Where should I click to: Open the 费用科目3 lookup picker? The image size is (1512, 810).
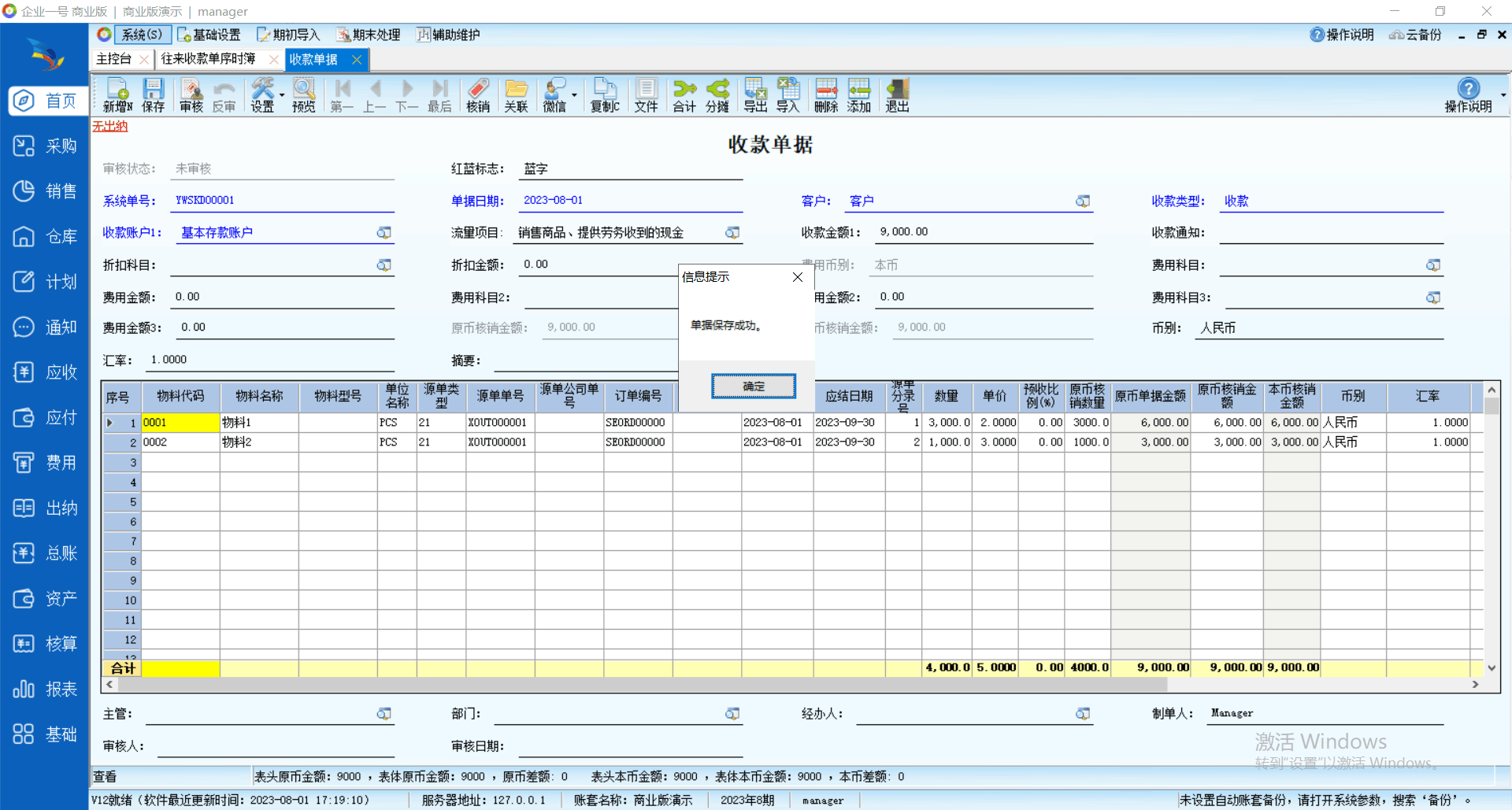(x=1433, y=298)
